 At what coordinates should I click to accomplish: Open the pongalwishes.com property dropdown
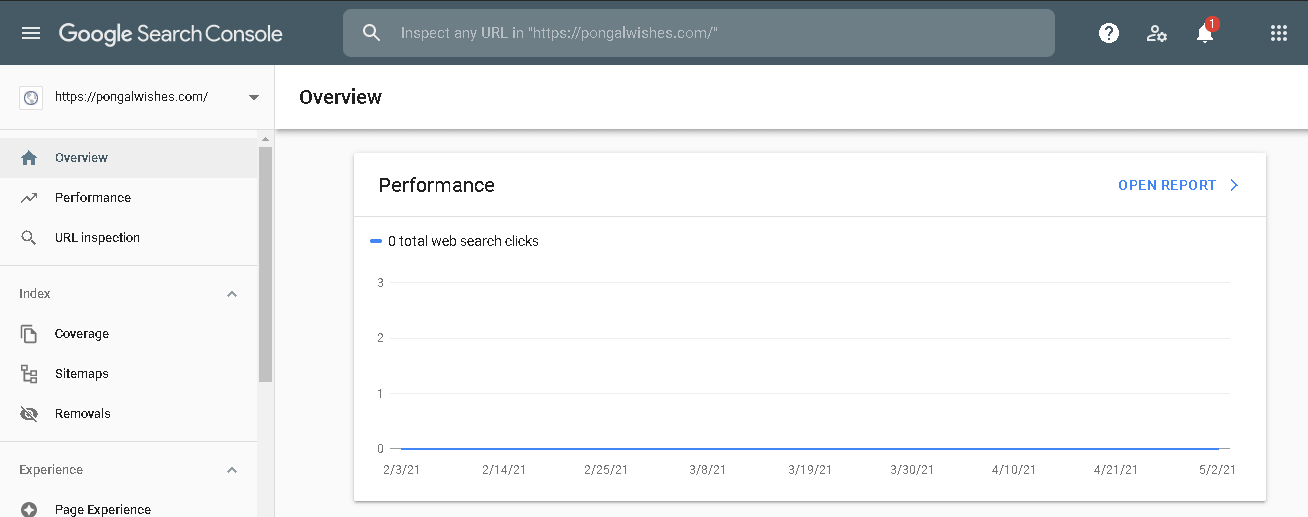click(x=253, y=97)
